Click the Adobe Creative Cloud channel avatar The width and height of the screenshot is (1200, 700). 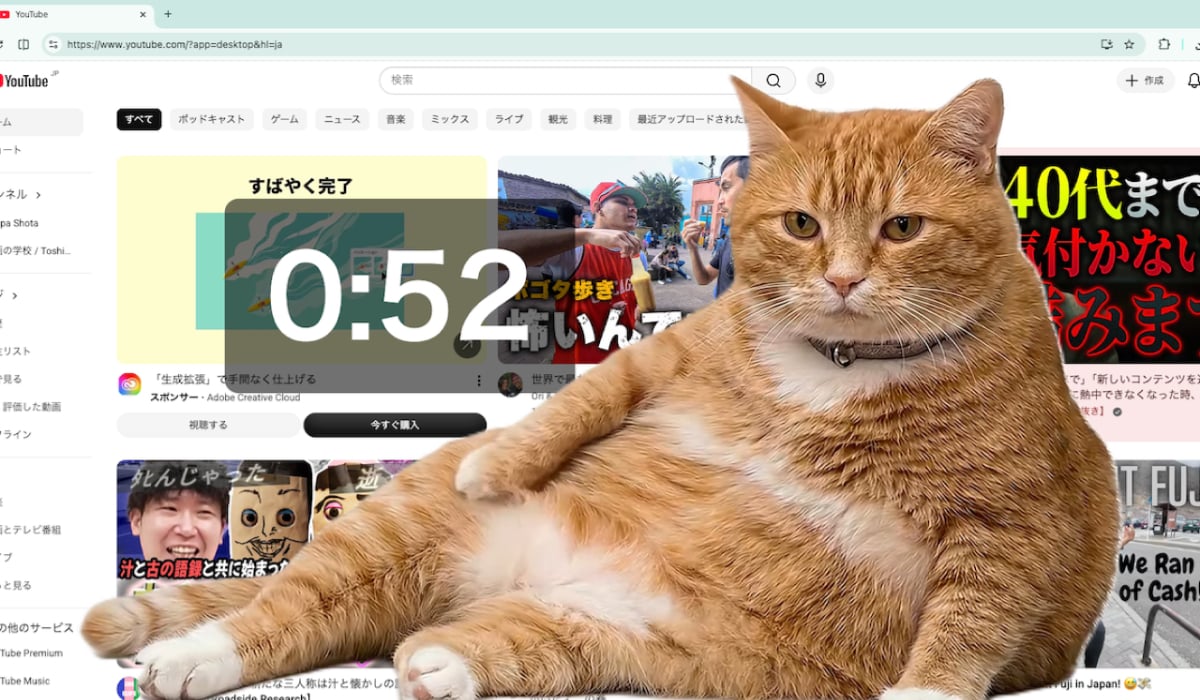(x=130, y=384)
